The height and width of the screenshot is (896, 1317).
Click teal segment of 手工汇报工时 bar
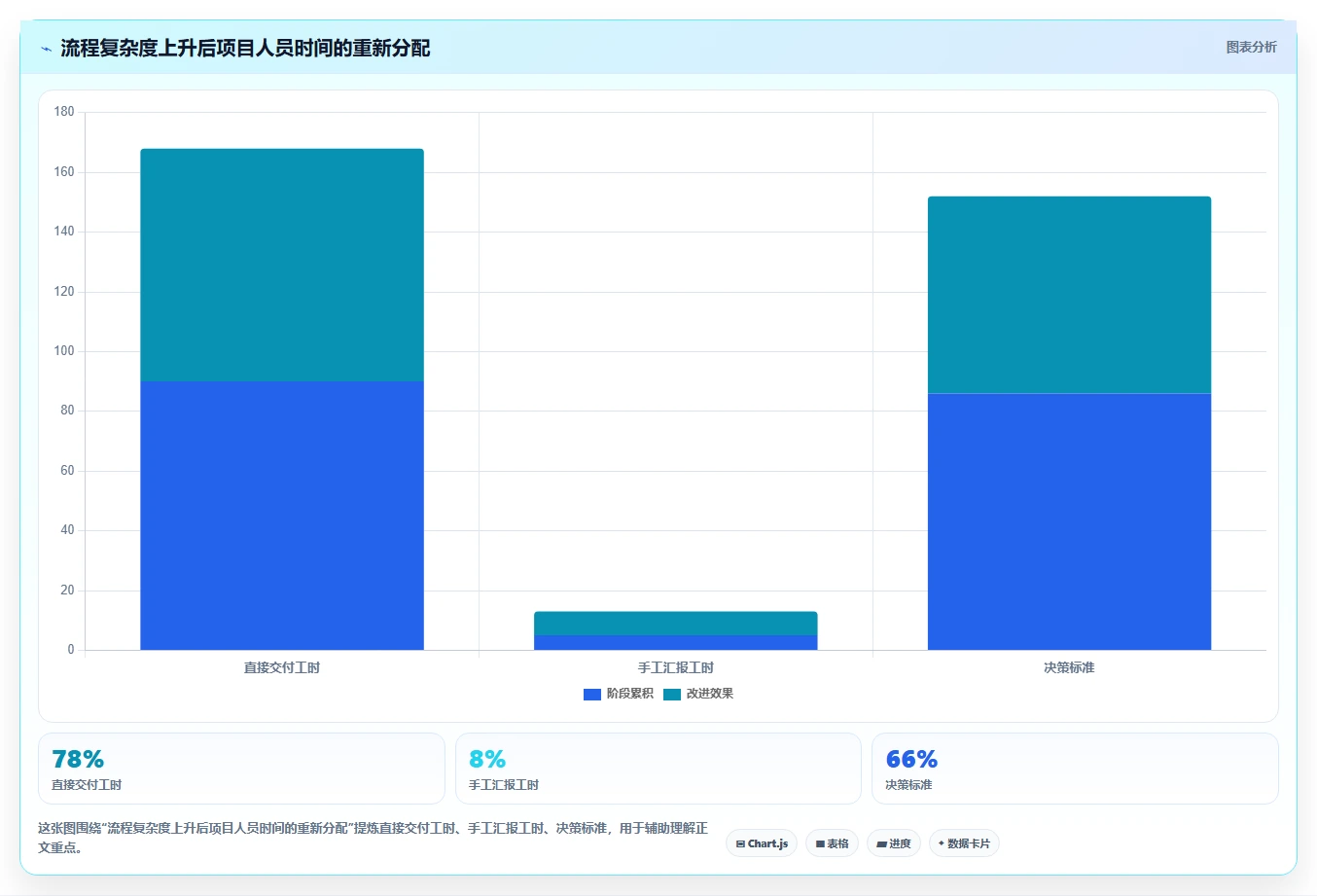pyautogui.click(x=676, y=624)
